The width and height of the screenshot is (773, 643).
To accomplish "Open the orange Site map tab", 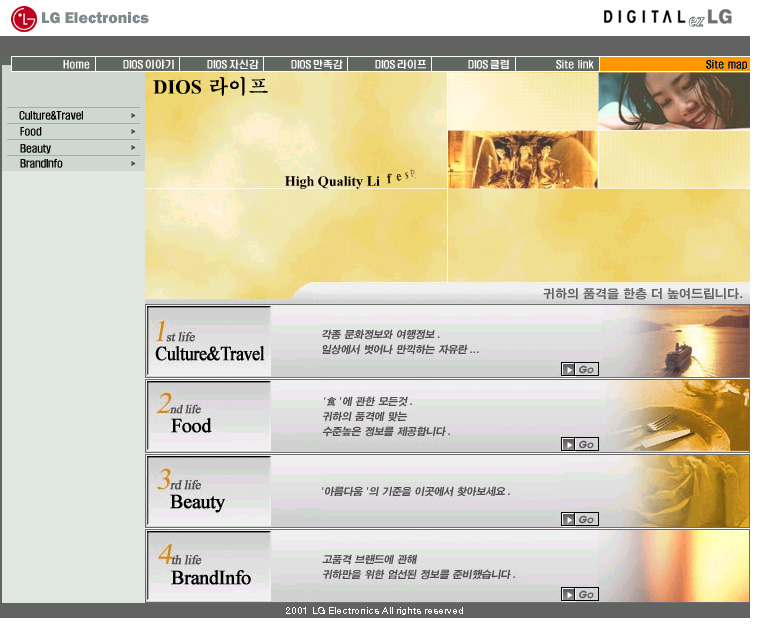I will [675, 64].
